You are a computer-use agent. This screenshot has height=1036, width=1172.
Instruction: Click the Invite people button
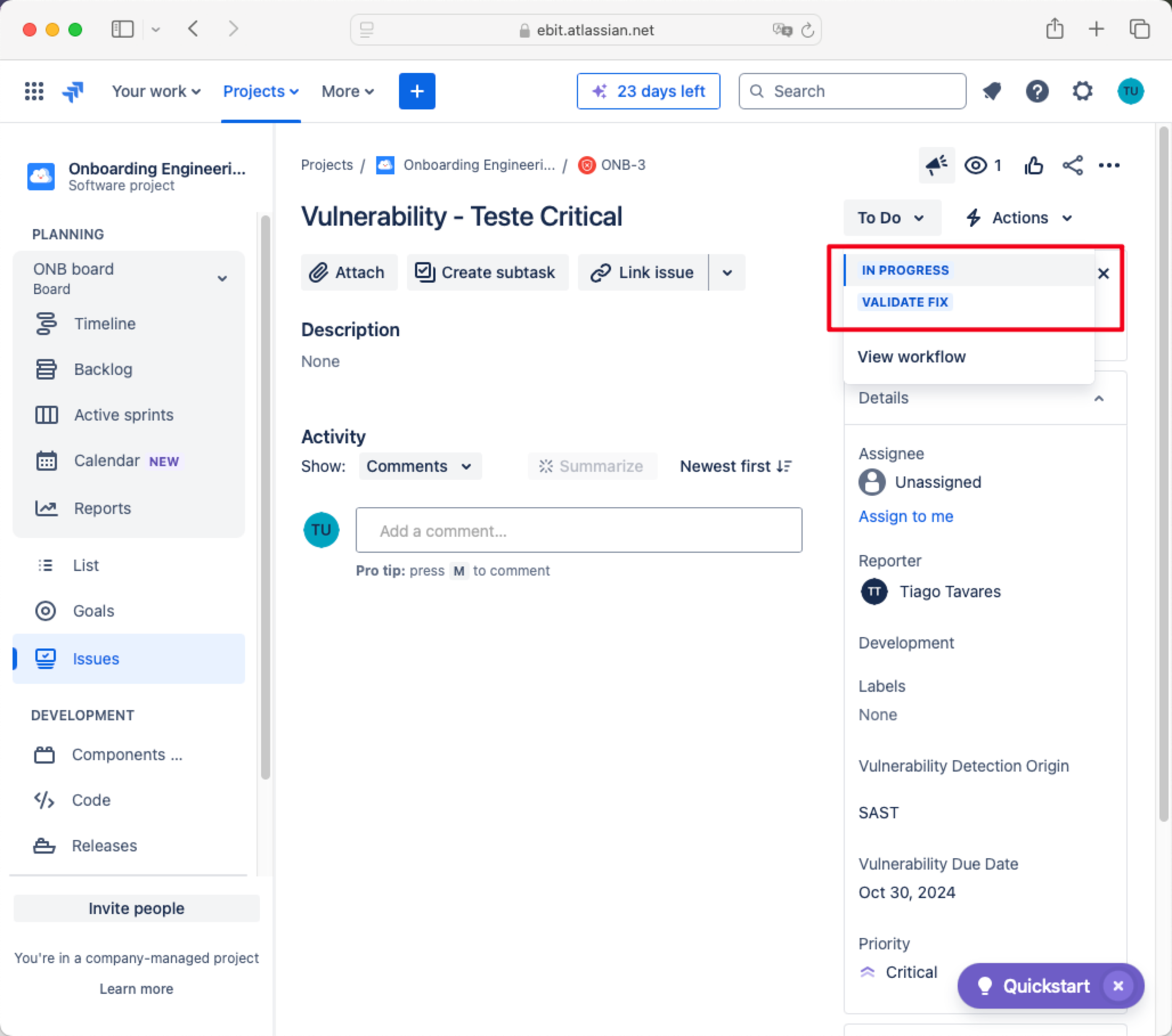[136, 909]
